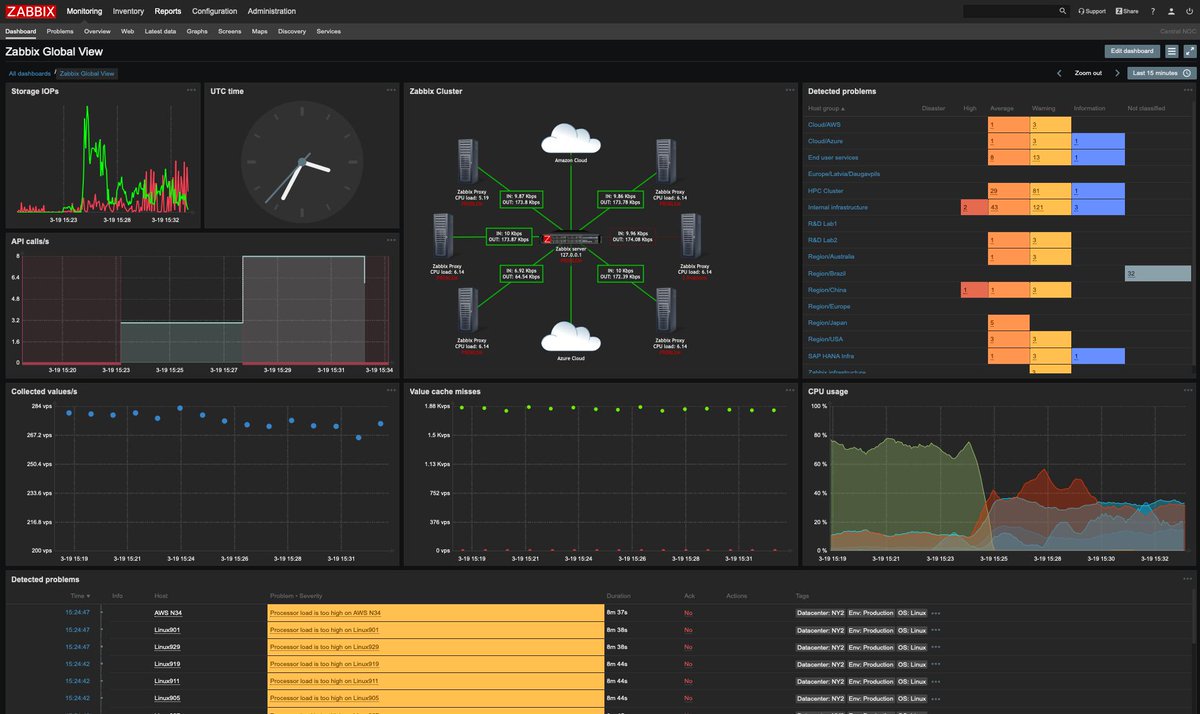Open the Last 15 minutes time selector

tap(1161, 73)
